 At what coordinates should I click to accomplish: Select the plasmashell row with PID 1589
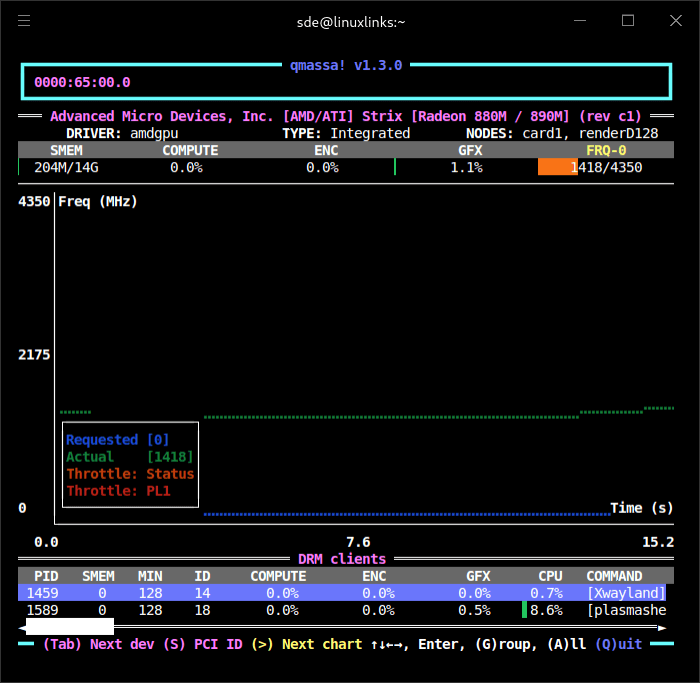click(x=342, y=610)
